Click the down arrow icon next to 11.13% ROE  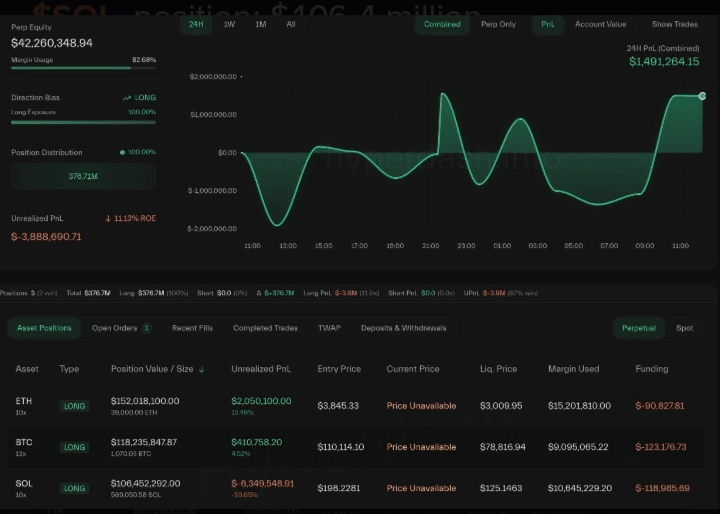(x=108, y=218)
